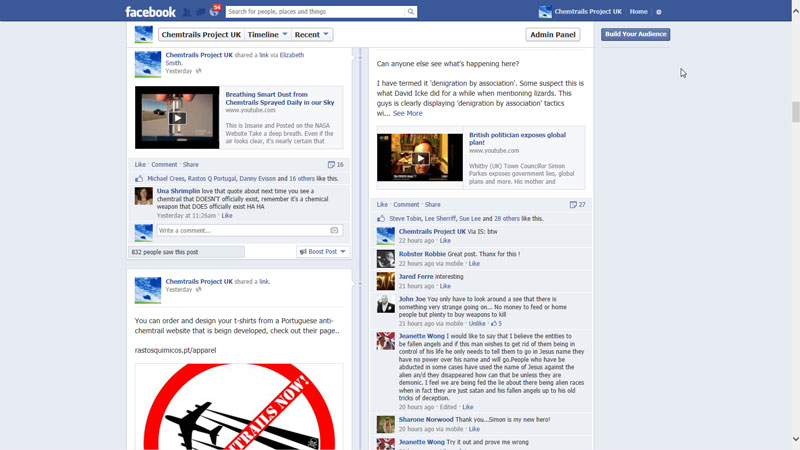Expand the Recent dropdown
This screenshot has height=450, width=800.
pos(312,35)
